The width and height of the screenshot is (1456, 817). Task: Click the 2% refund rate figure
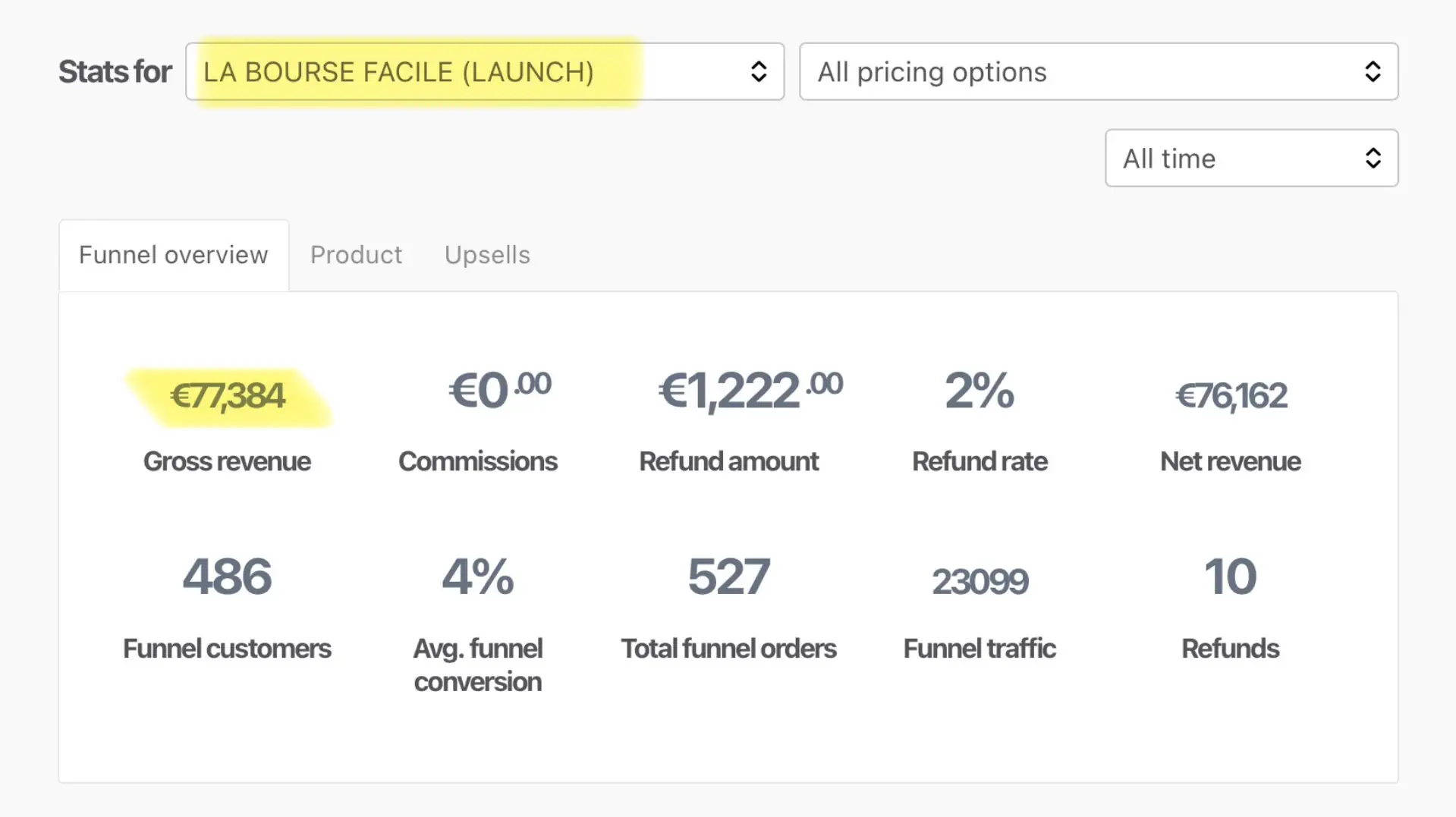[x=979, y=391]
